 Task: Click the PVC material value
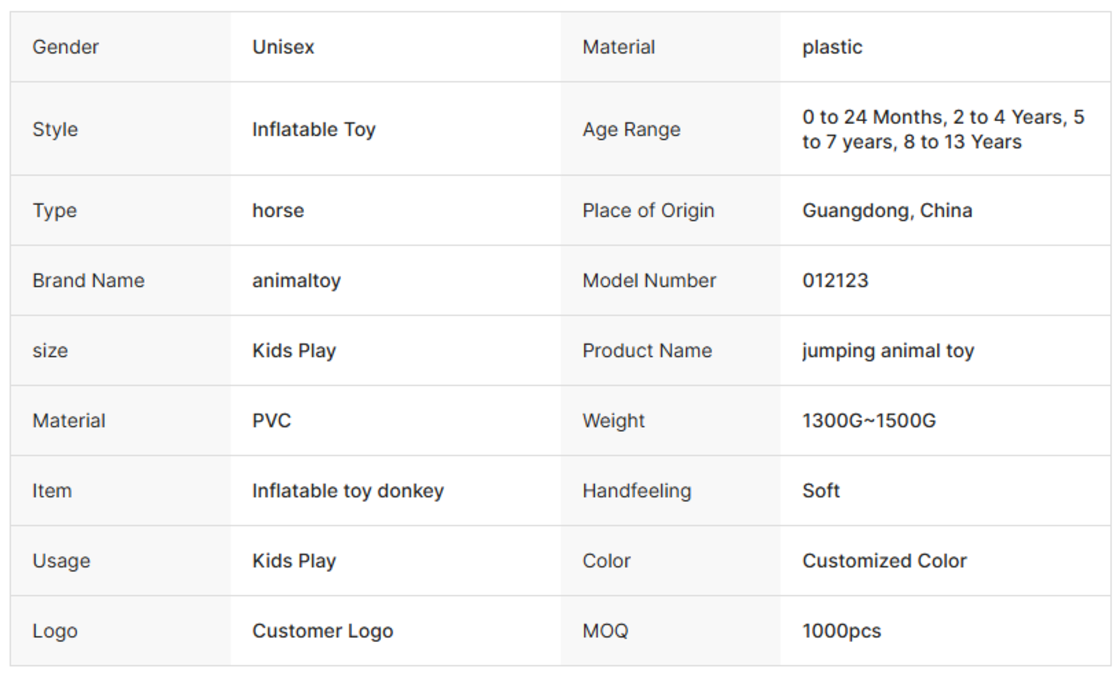(x=271, y=421)
